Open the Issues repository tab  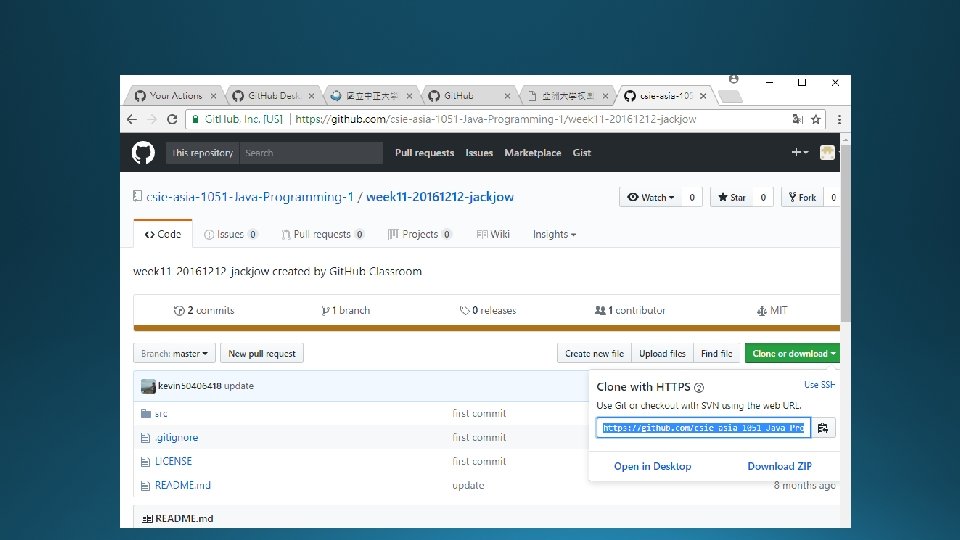tap(230, 234)
